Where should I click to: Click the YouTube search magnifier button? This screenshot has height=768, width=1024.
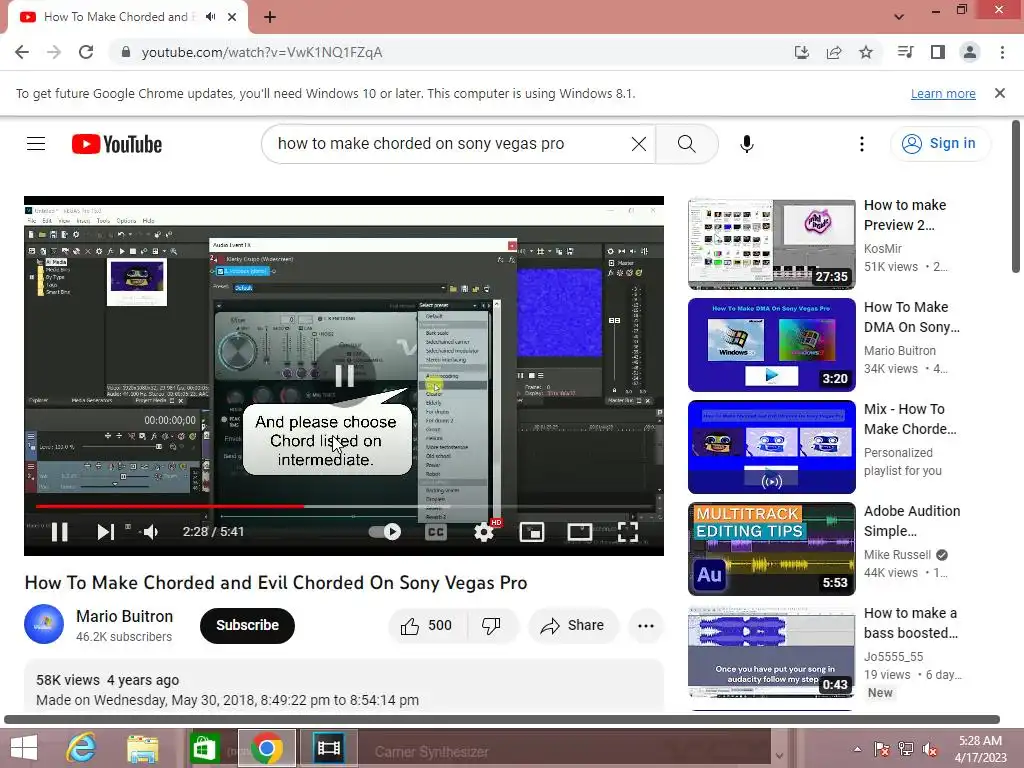(x=686, y=144)
